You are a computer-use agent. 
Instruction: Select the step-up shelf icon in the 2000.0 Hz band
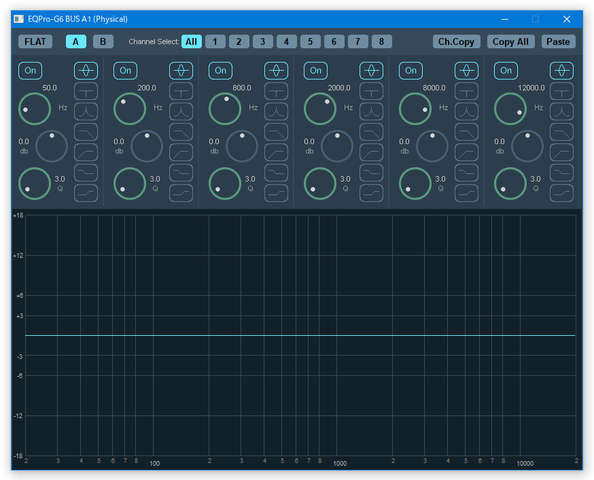pyautogui.click(x=371, y=193)
